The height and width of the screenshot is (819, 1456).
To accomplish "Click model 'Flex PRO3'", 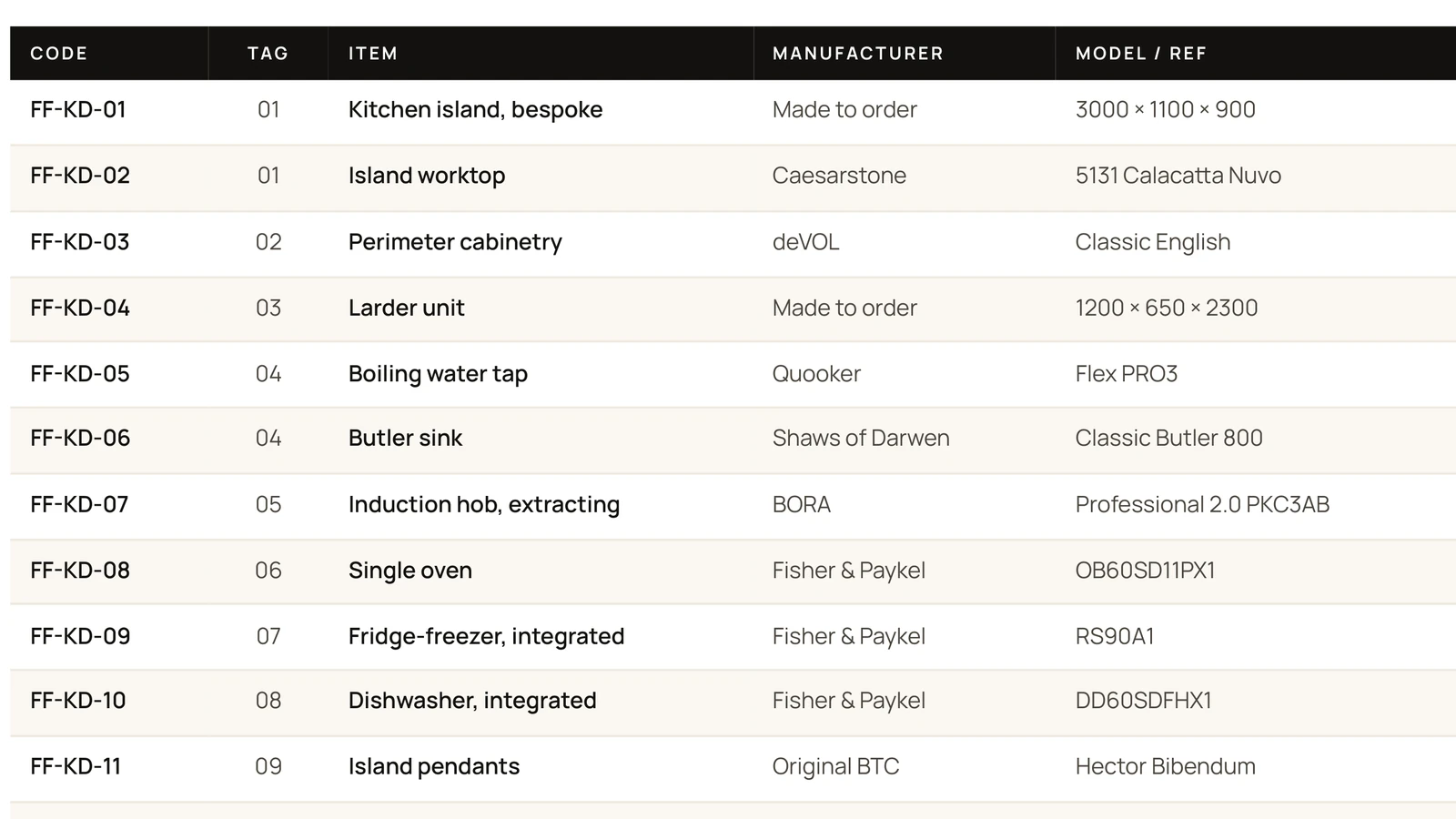I will point(1127,374).
